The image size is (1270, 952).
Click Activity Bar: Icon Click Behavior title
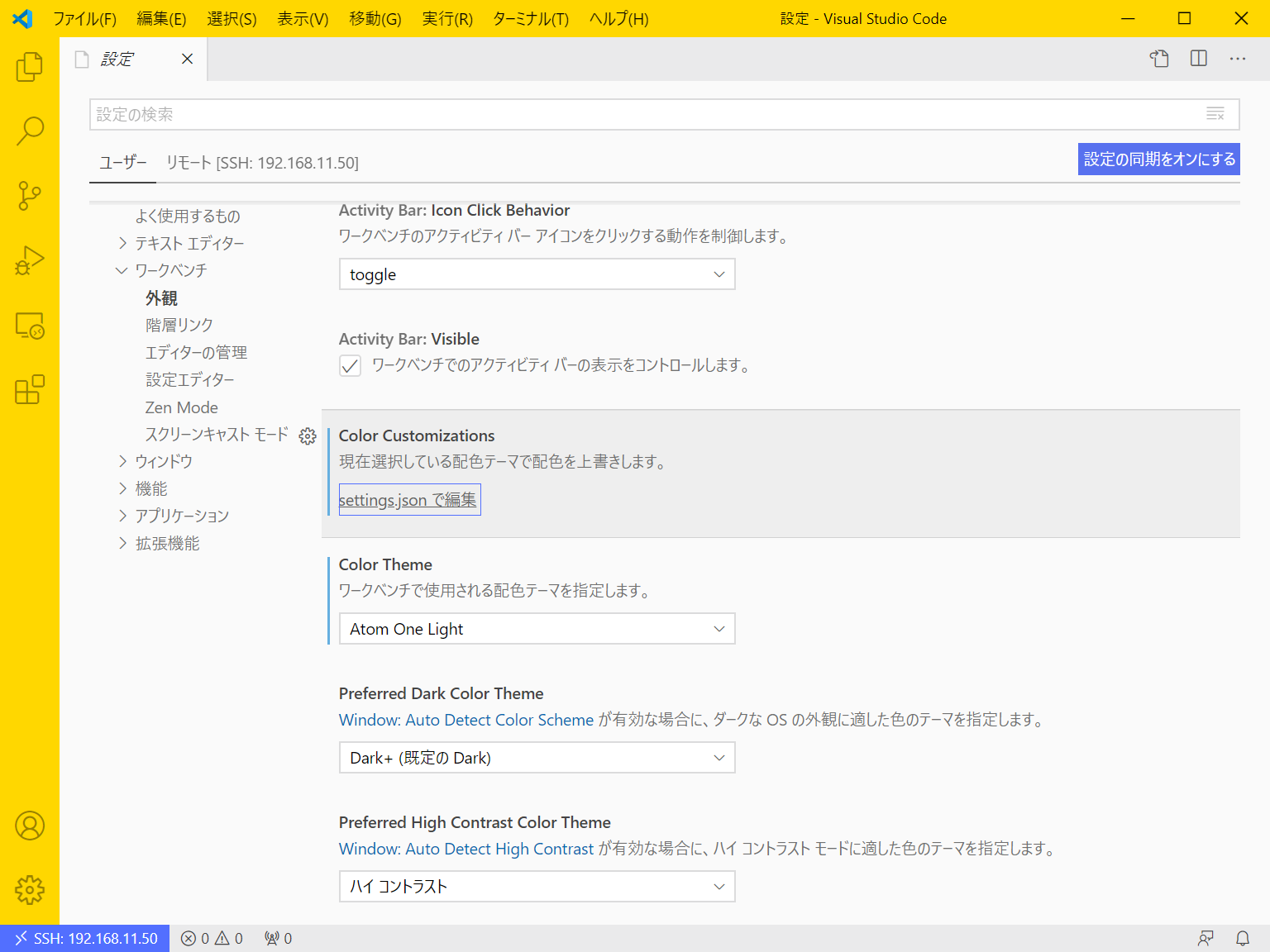click(x=455, y=210)
